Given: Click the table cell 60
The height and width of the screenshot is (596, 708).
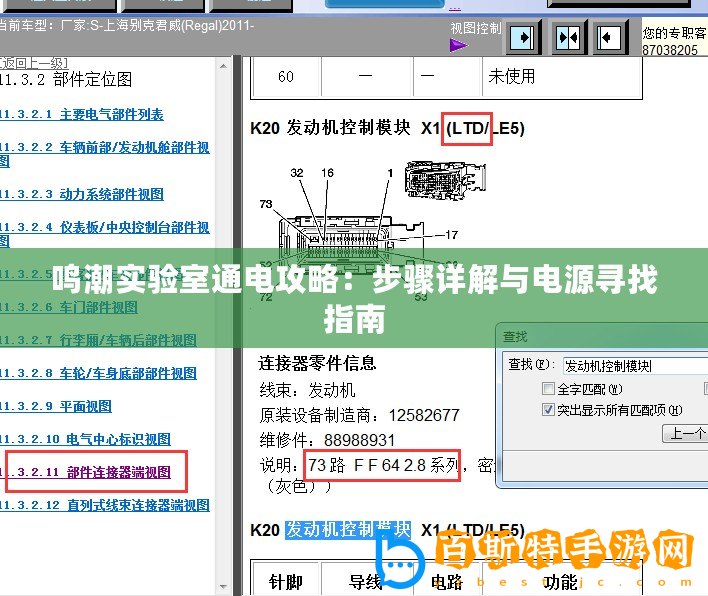Looking at the screenshot, I should point(285,76).
